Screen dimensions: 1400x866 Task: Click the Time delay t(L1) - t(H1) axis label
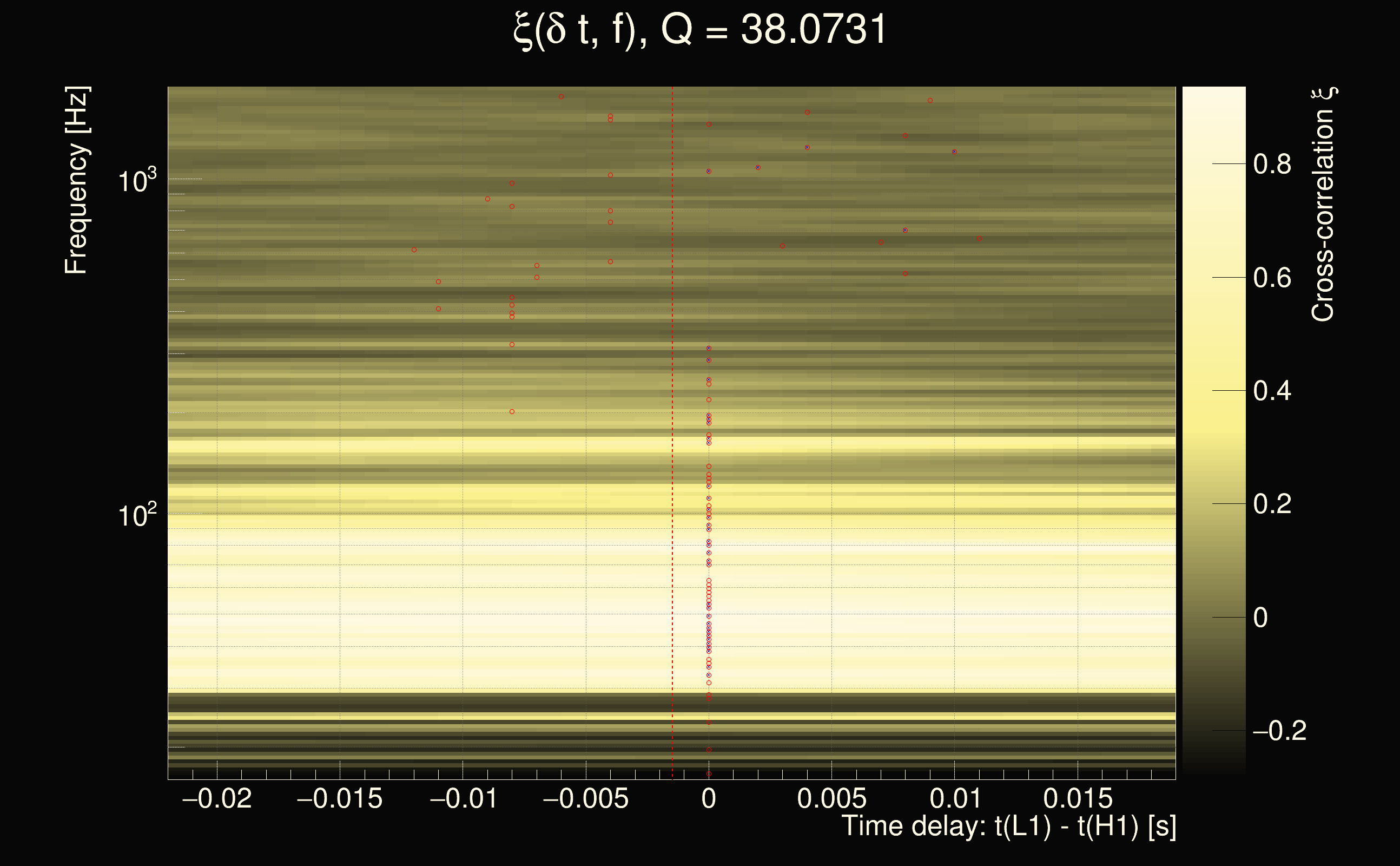tap(1008, 826)
